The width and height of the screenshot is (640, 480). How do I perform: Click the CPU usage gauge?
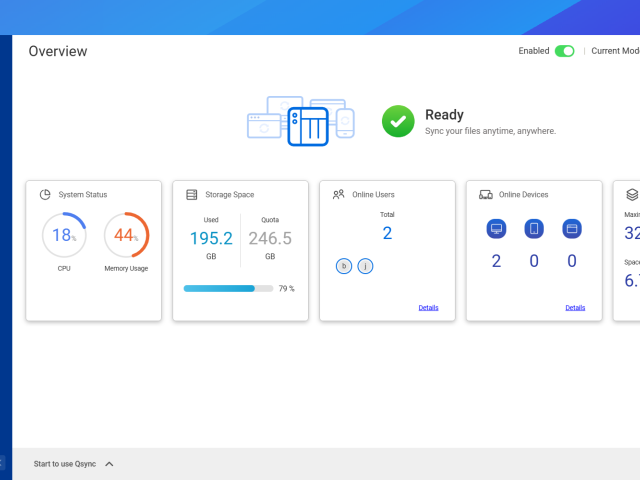[x=63, y=235]
